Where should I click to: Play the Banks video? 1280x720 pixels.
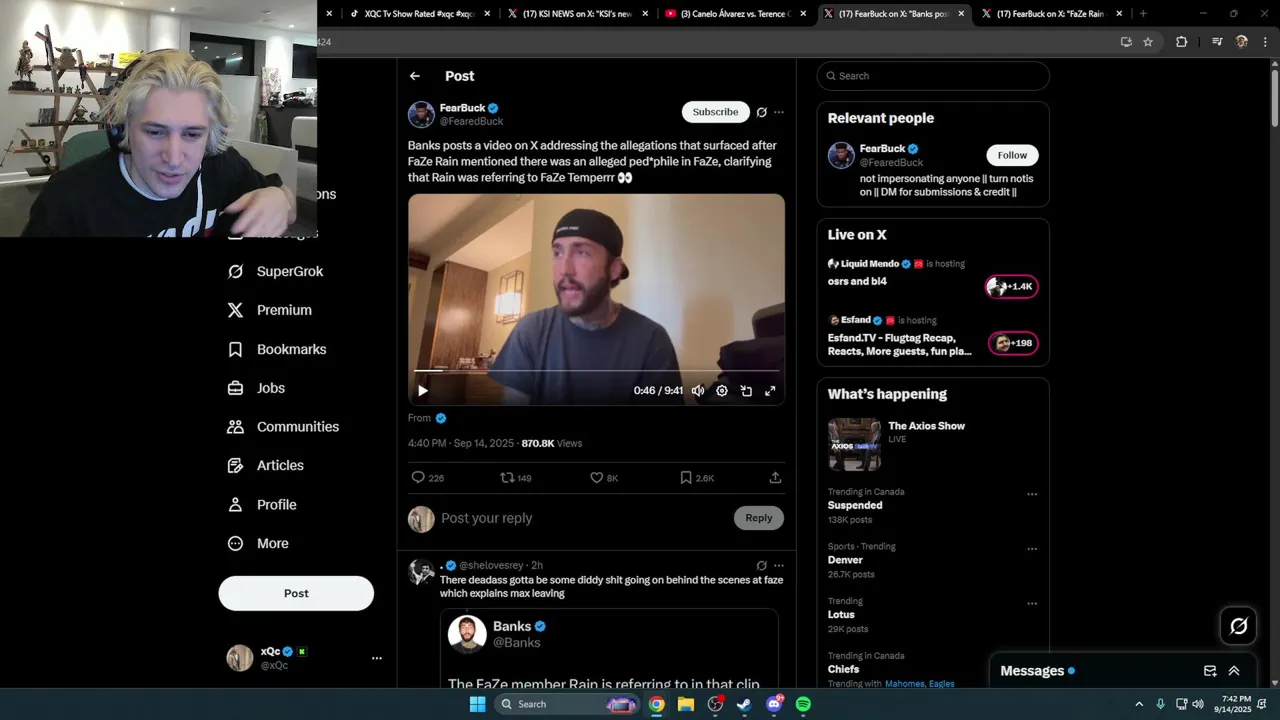point(423,391)
